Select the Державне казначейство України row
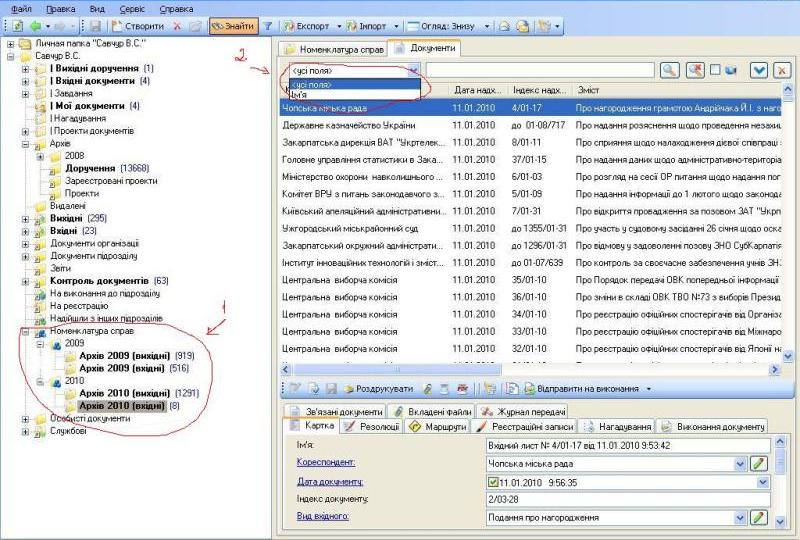Screen dimensions: 800x540 click(x=531, y=125)
